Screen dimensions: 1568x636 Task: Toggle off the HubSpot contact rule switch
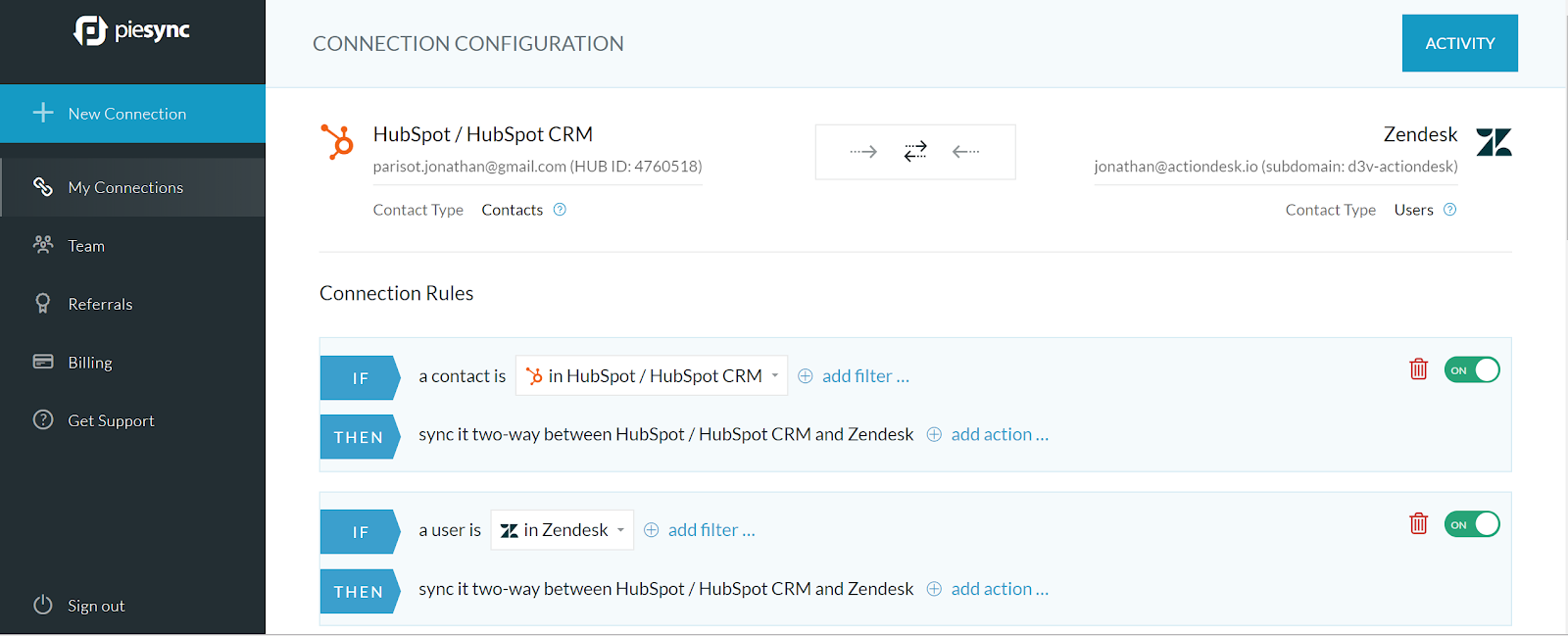click(x=1472, y=370)
